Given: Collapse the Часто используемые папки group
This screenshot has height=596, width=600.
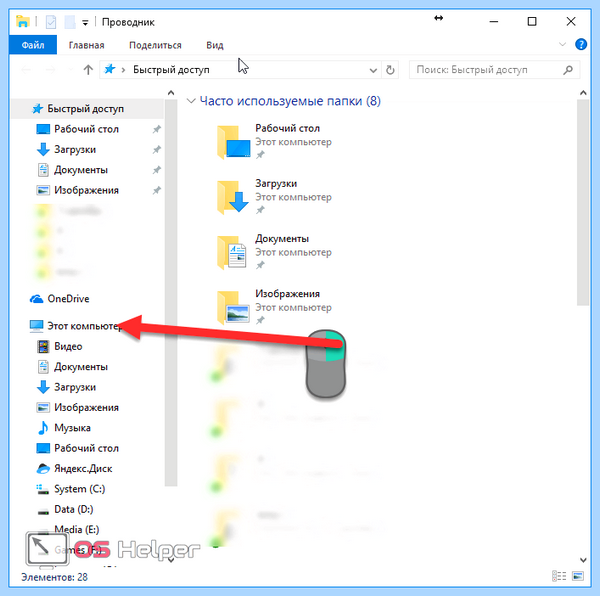Looking at the screenshot, I should tap(191, 101).
